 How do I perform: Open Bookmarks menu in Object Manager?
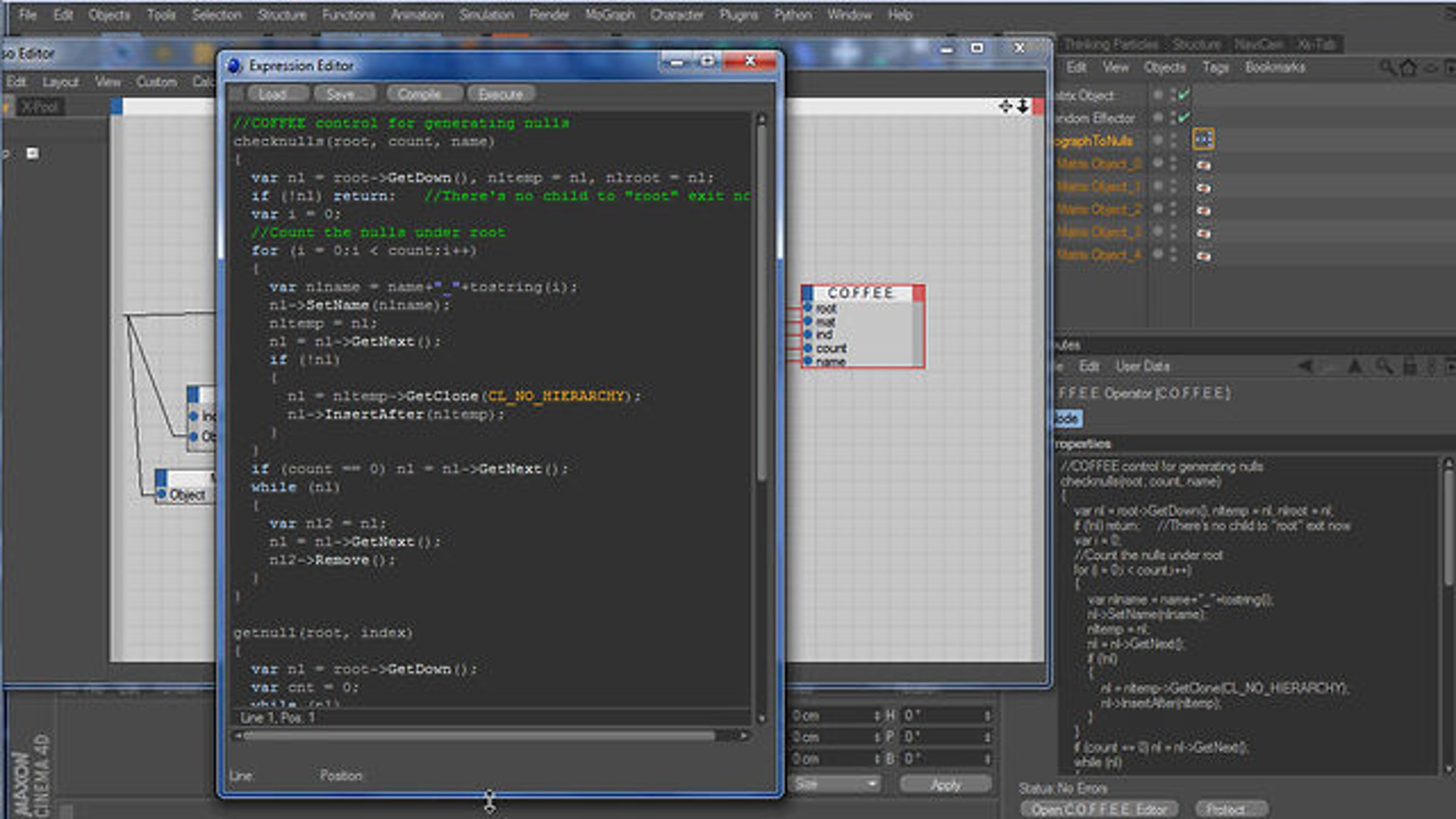pyautogui.click(x=1275, y=67)
